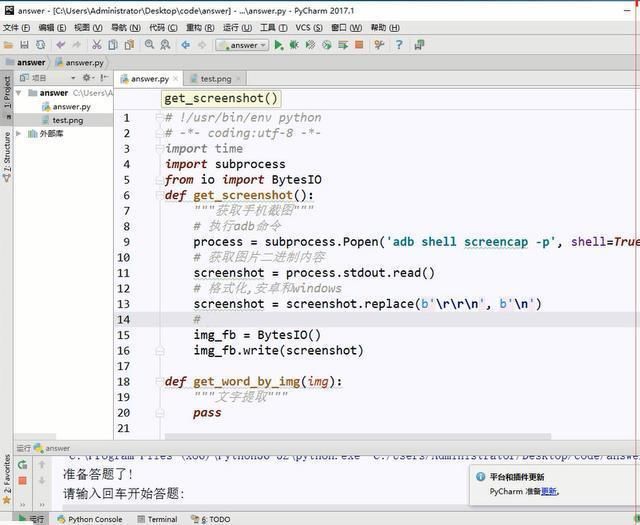Close the test.png editor tab
The width and height of the screenshot is (640, 525).
(238, 78)
